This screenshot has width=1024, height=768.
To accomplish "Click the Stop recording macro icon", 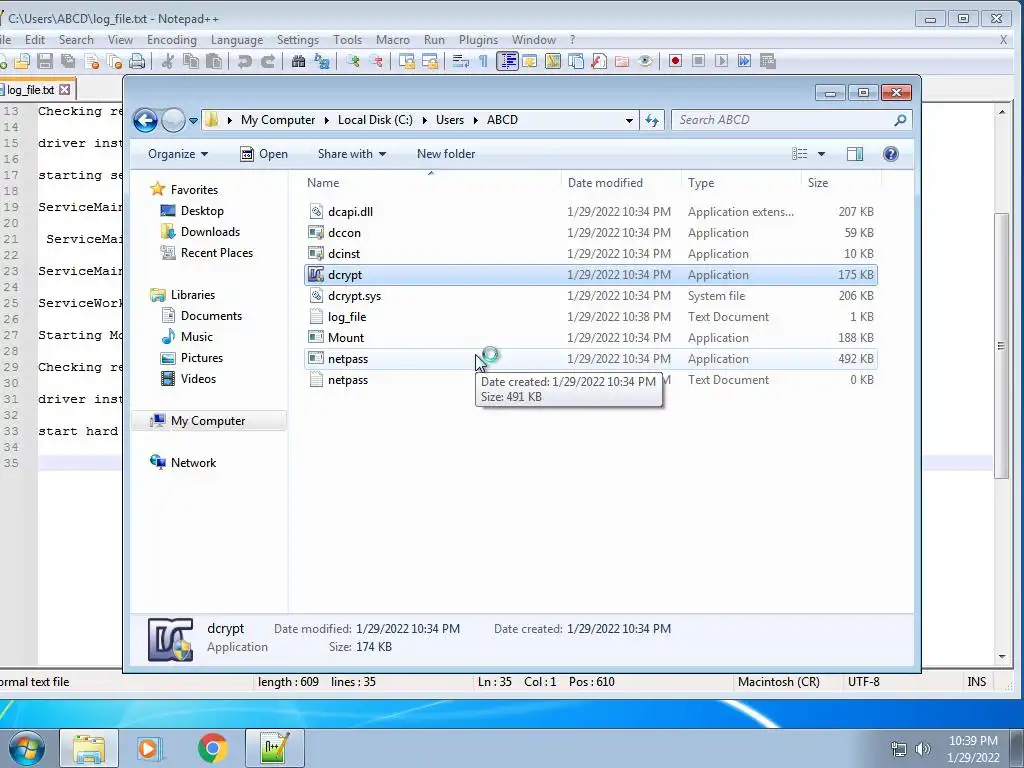I will click(698, 61).
